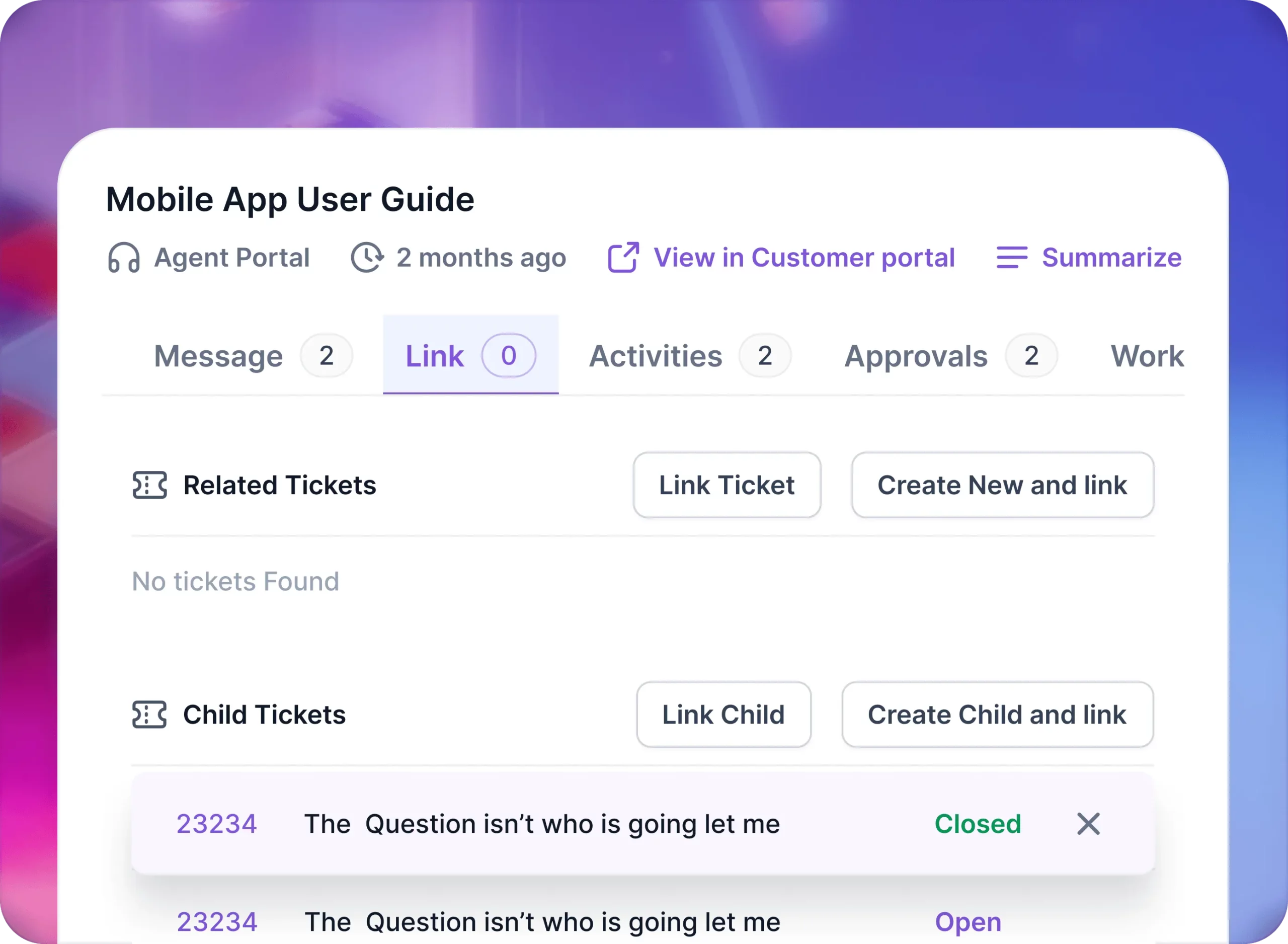Viewport: 1288px width, 944px height.
Task: Click the Summarize lines icon
Action: (x=1012, y=258)
